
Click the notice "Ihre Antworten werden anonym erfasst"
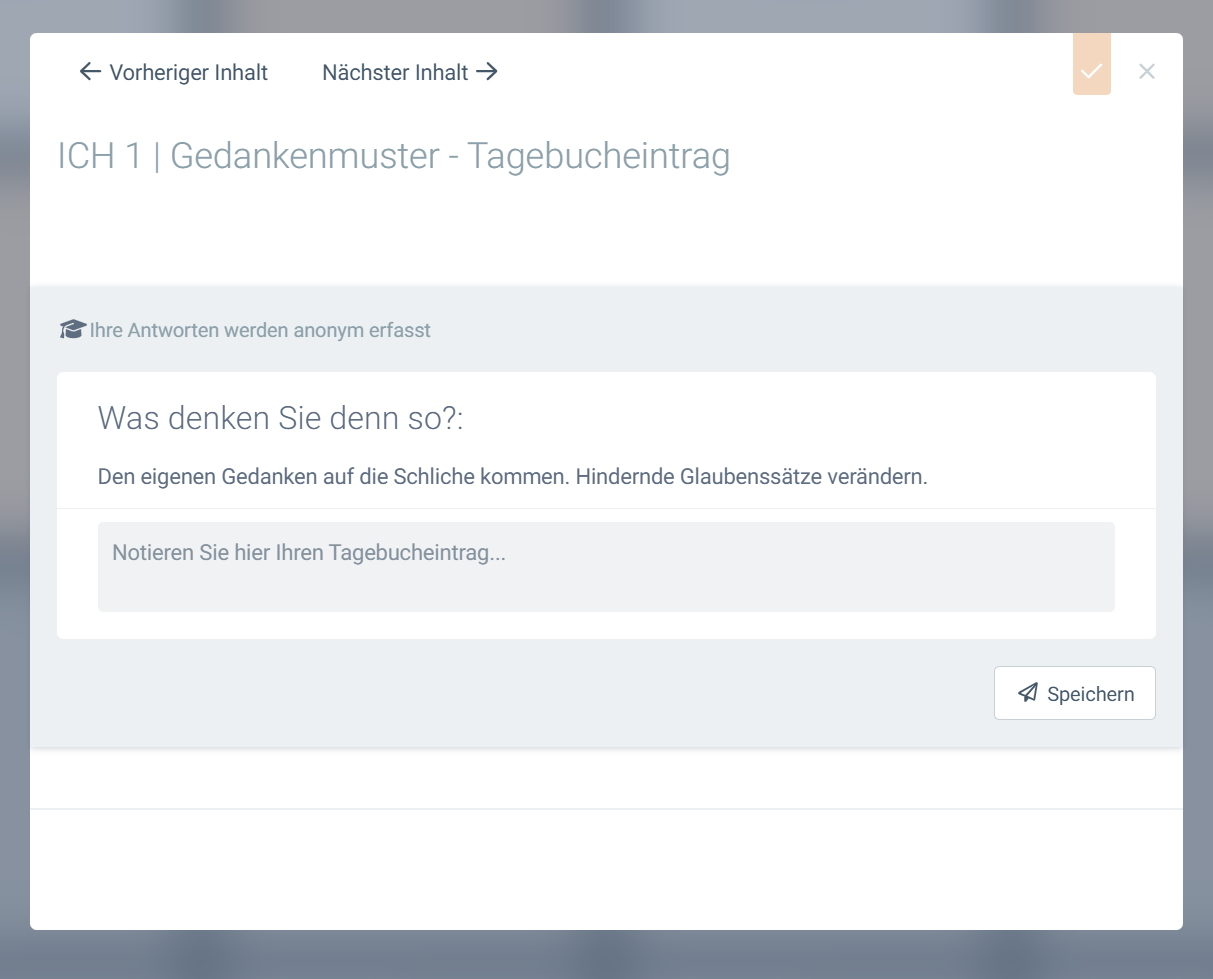coord(260,330)
